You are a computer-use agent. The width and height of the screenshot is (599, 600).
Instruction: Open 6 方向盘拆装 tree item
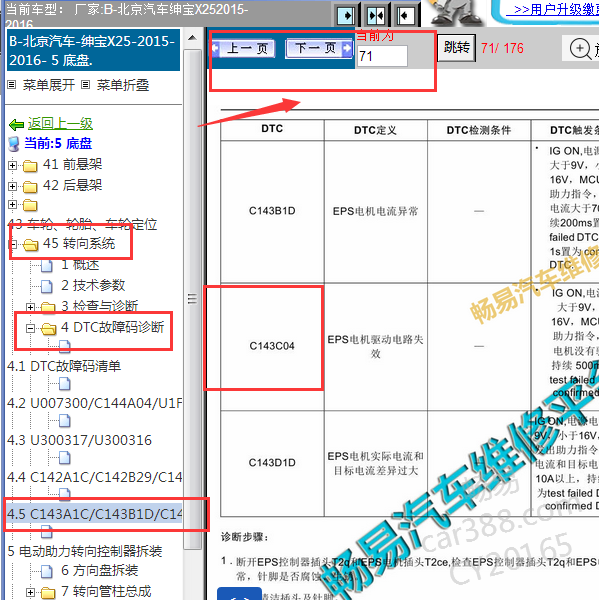(100, 571)
